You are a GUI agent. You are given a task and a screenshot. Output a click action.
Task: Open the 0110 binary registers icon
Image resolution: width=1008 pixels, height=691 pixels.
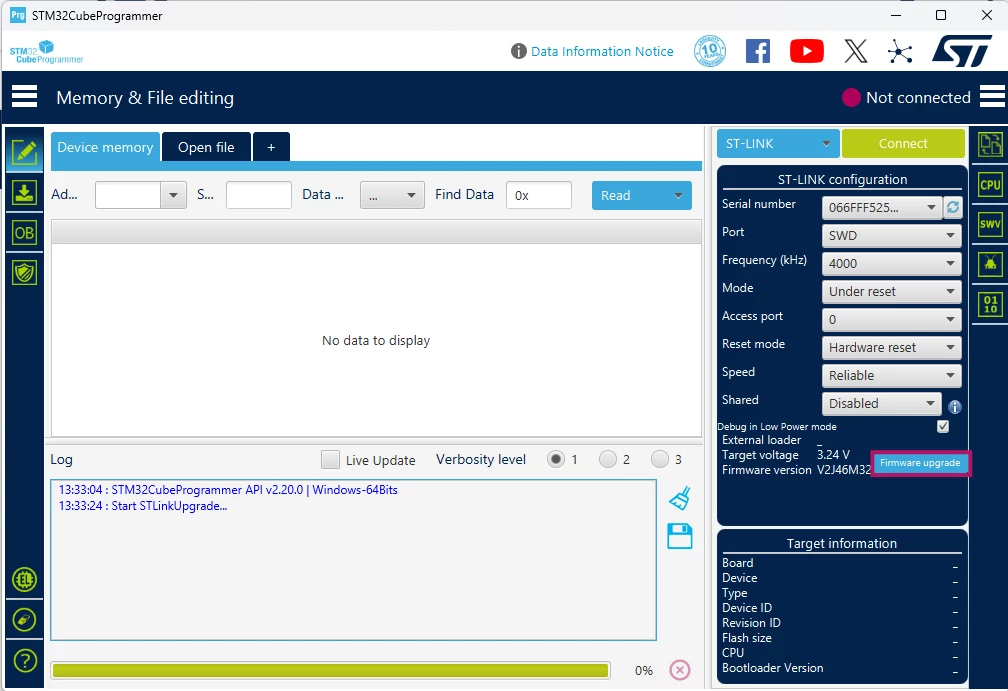[990, 304]
